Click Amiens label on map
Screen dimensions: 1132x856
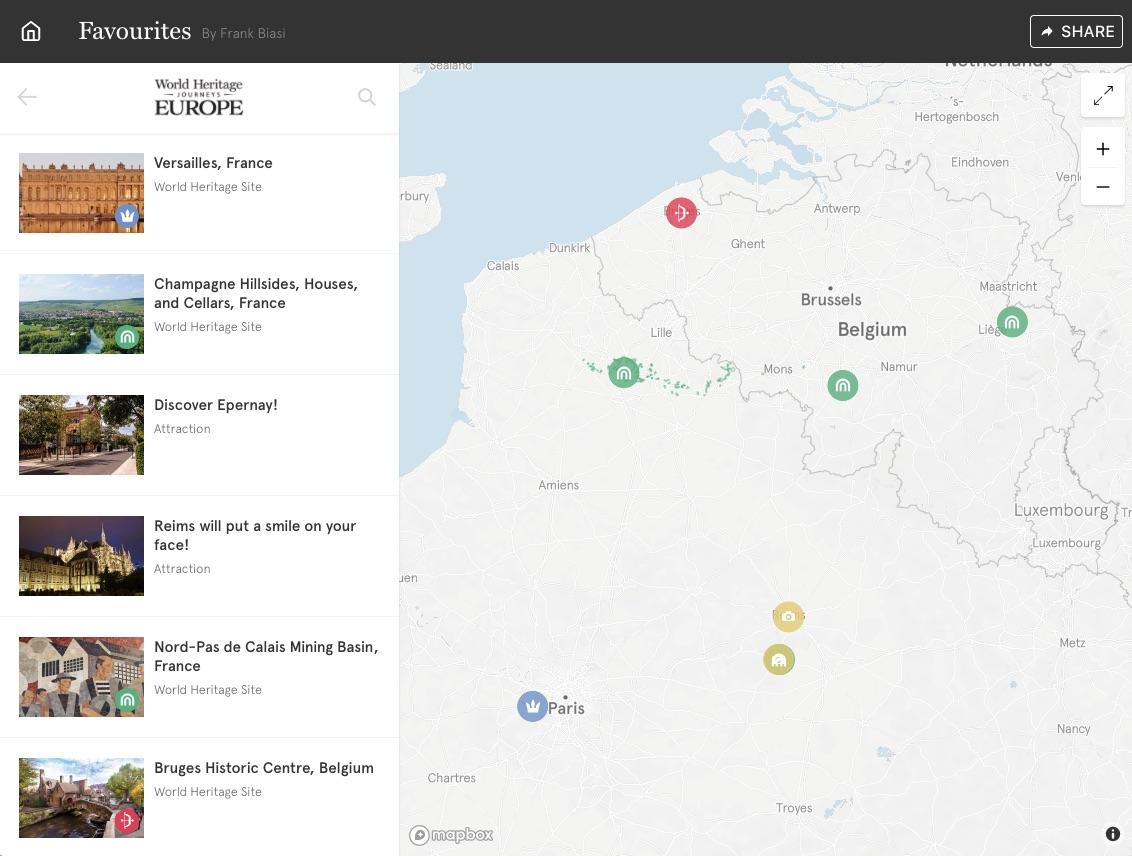point(558,485)
